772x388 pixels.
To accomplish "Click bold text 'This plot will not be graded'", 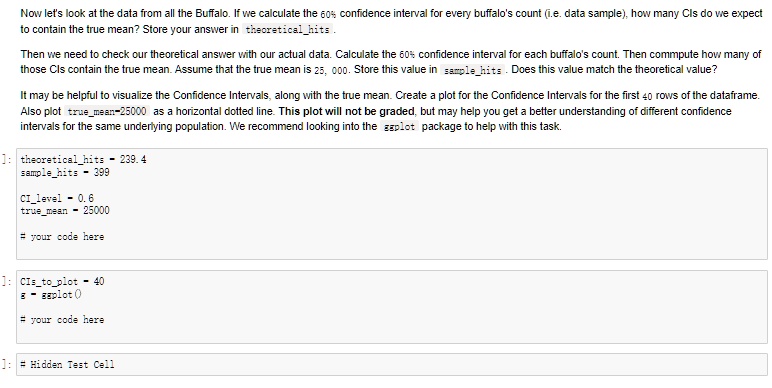I will click(347, 111).
